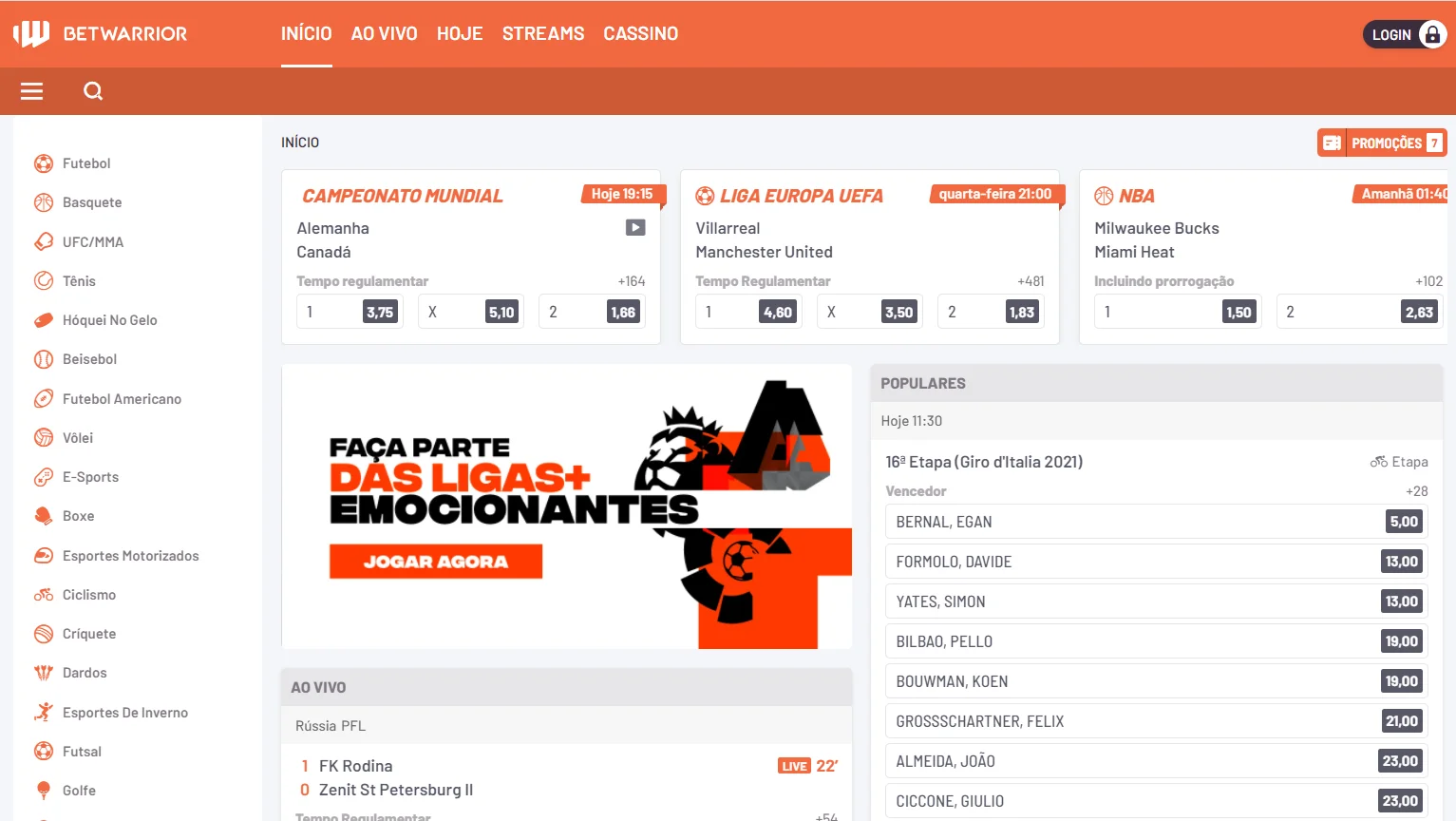Screen dimensions: 1456x821
Task: Click the Dardos darts icon
Action: click(x=44, y=673)
